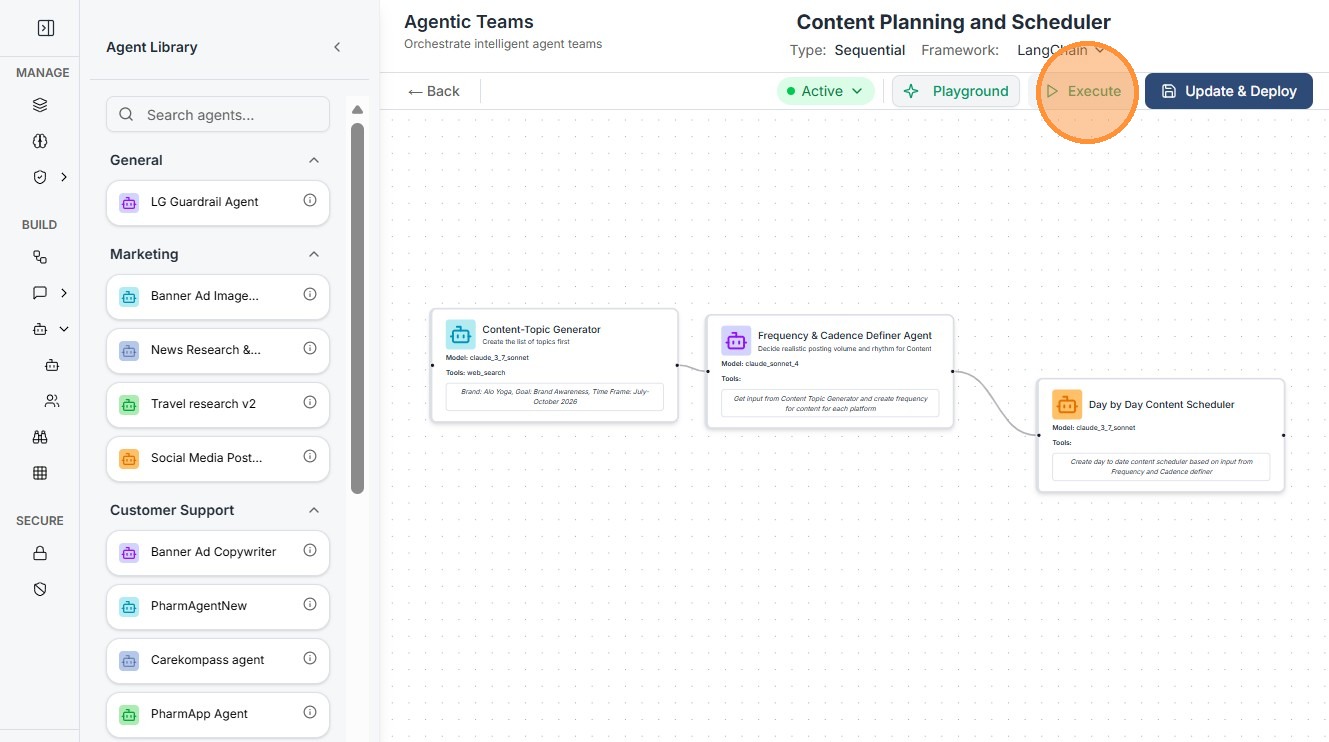
Task: Open the table grid icon in sidebar
Action: click(x=40, y=473)
